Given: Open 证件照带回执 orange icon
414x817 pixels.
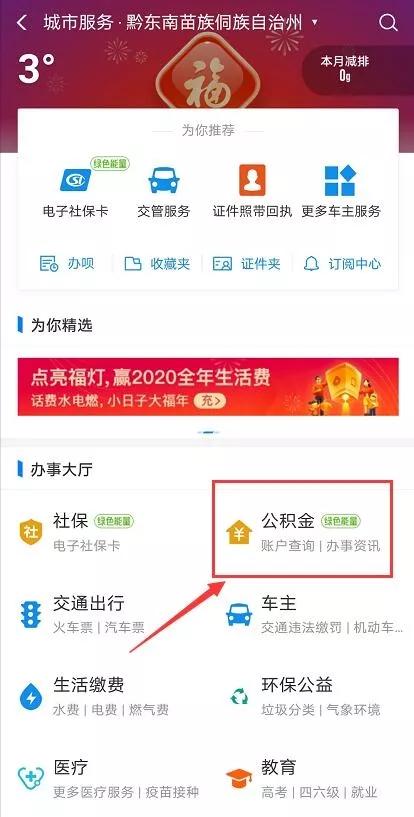Looking at the screenshot, I should pyautogui.click(x=252, y=180).
